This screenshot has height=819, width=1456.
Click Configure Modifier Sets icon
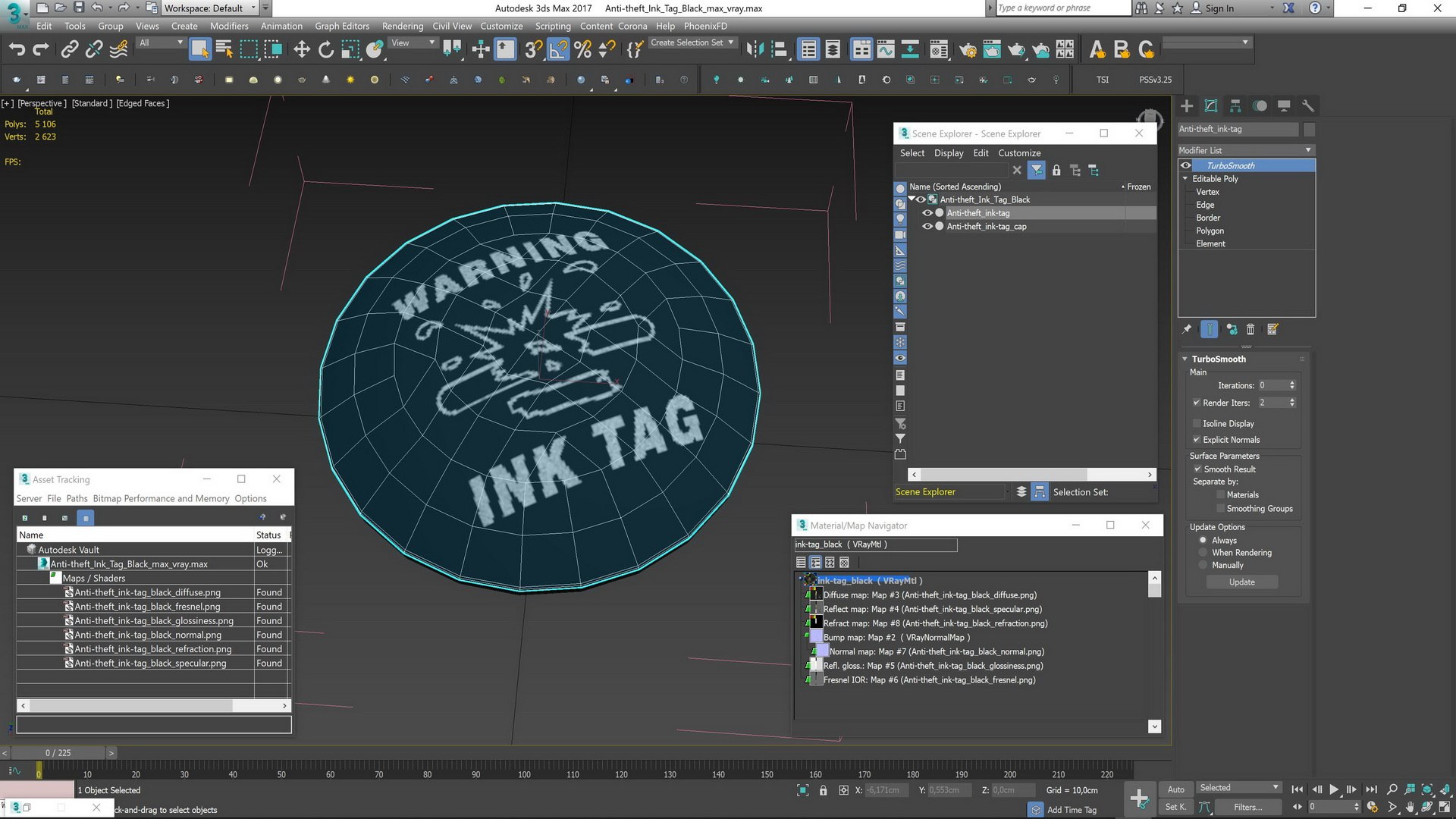click(1272, 329)
